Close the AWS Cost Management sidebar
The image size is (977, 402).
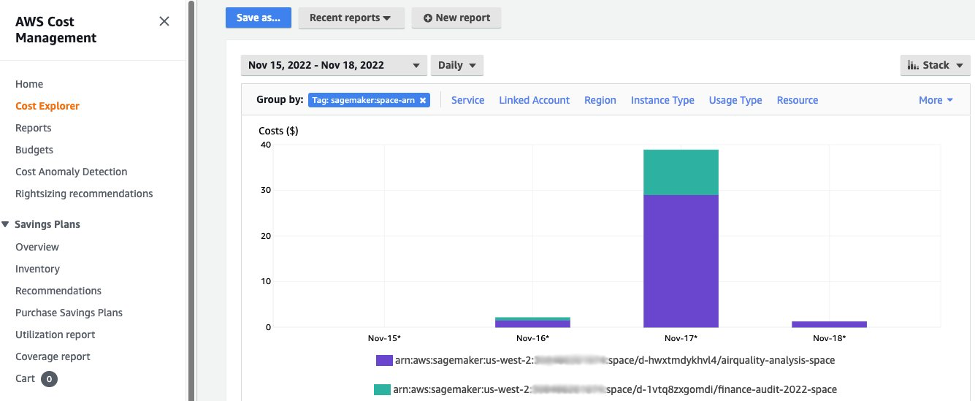[x=164, y=21]
